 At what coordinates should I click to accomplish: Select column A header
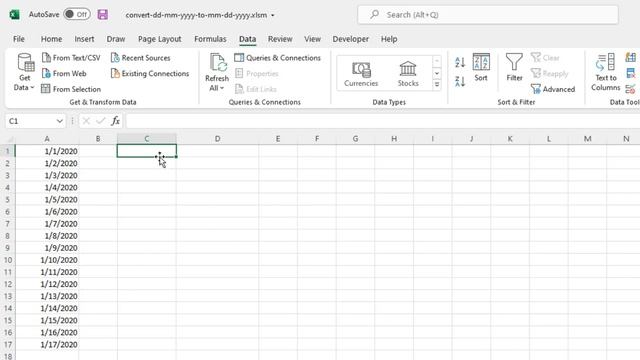click(47, 139)
